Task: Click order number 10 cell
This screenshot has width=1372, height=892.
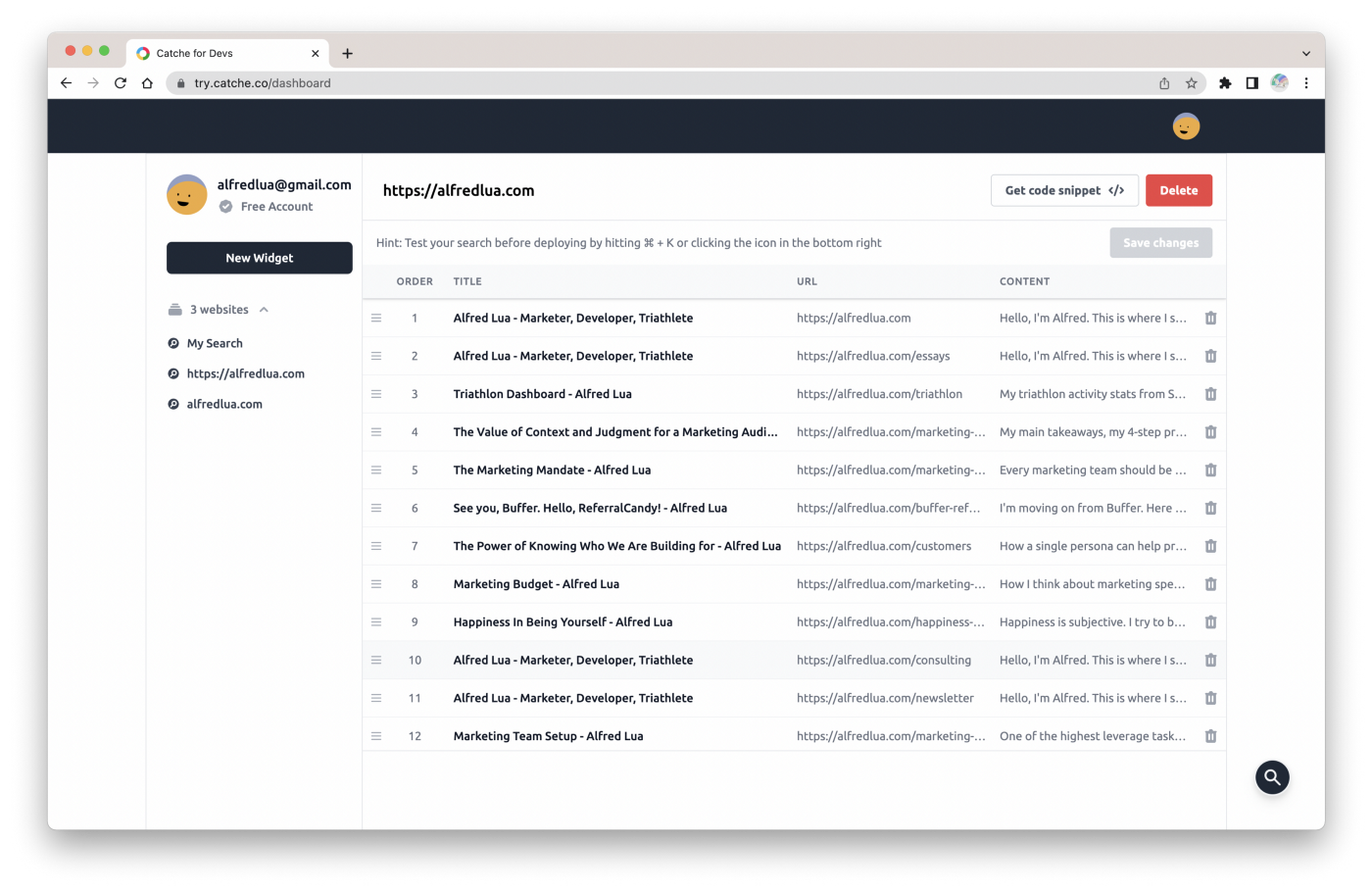Action: (415, 660)
